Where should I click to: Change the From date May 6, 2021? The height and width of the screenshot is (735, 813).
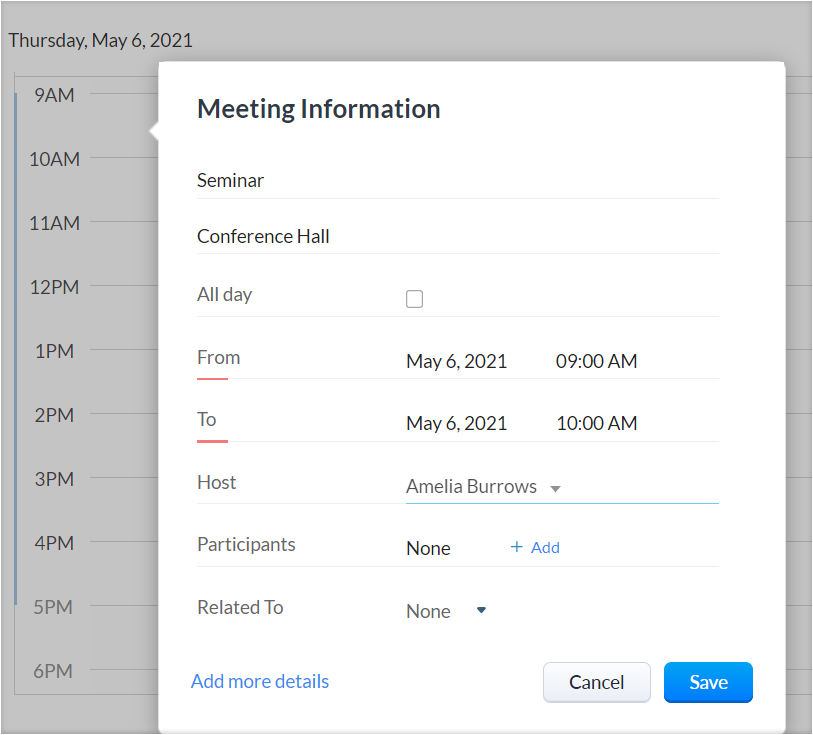(456, 362)
